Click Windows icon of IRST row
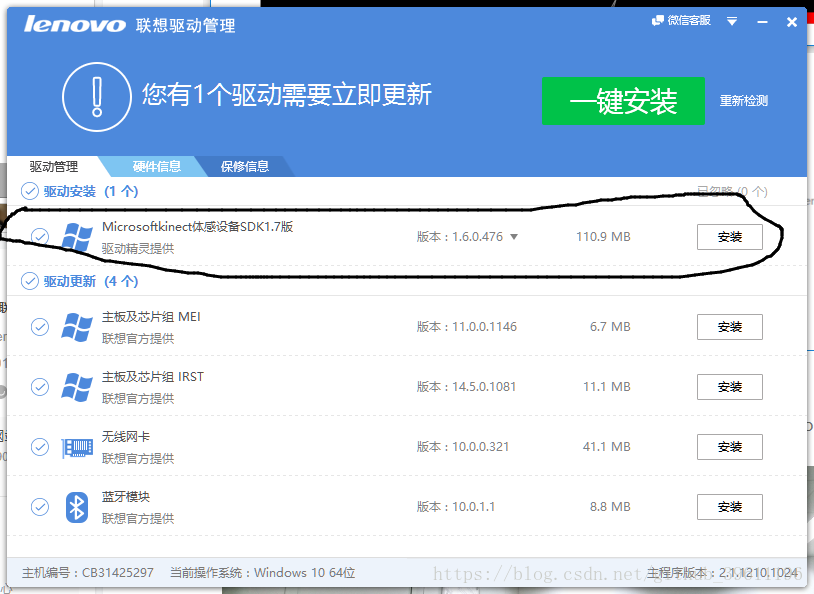The height and width of the screenshot is (594, 814). pyautogui.click(x=77, y=387)
